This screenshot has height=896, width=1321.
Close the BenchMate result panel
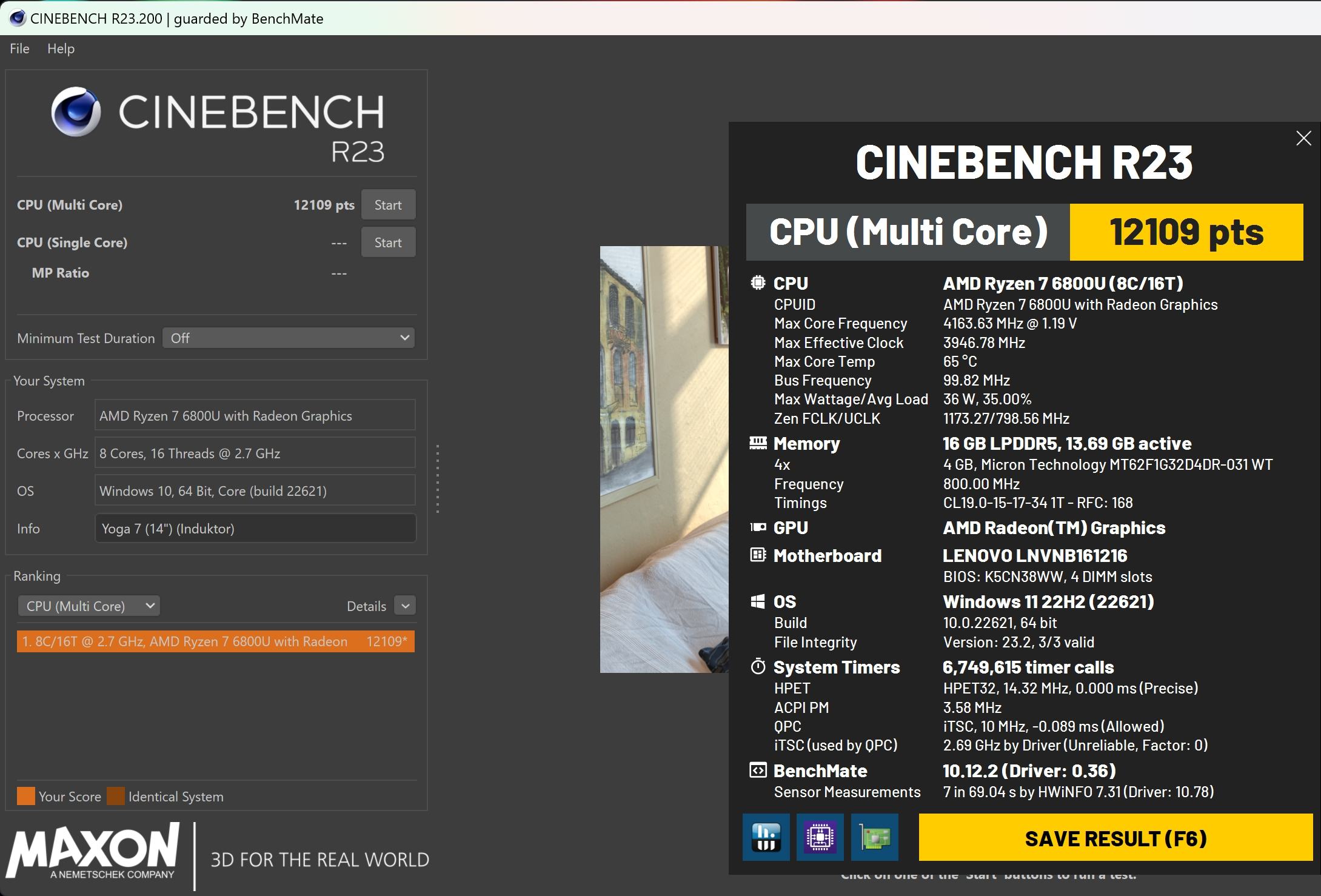pos(1303,138)
